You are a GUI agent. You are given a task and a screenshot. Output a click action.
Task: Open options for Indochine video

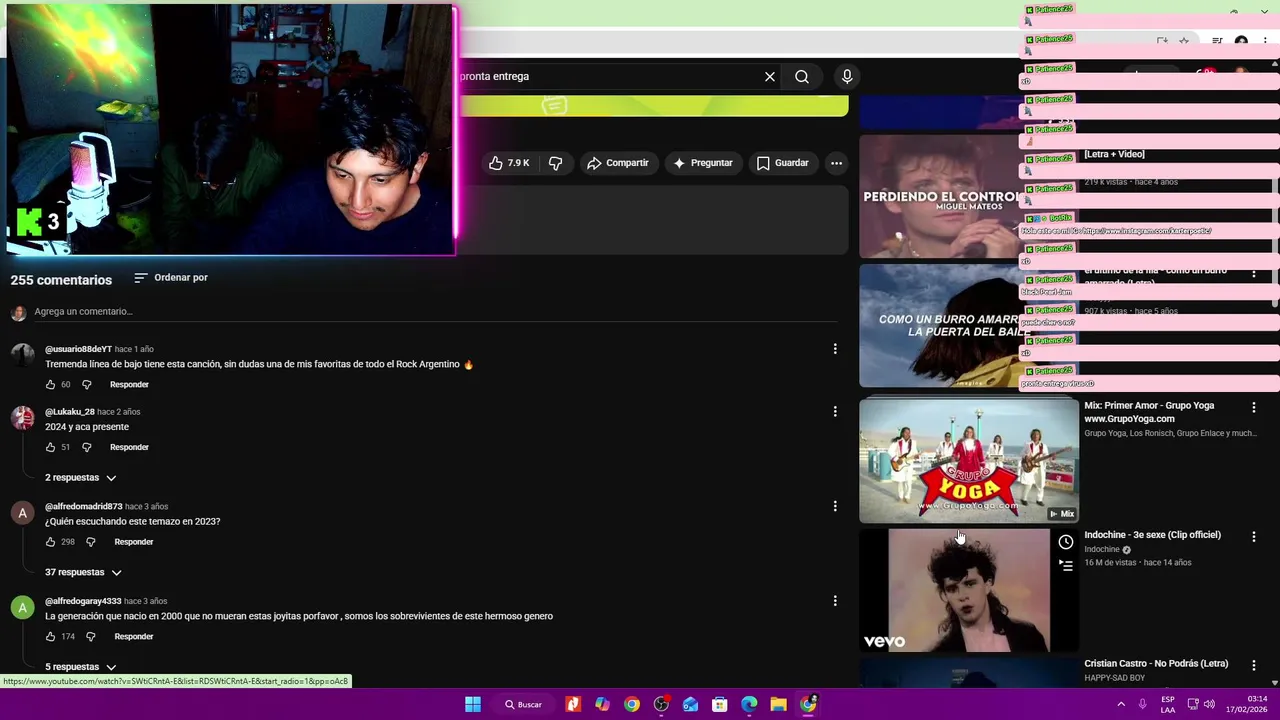pos(1254,537)
